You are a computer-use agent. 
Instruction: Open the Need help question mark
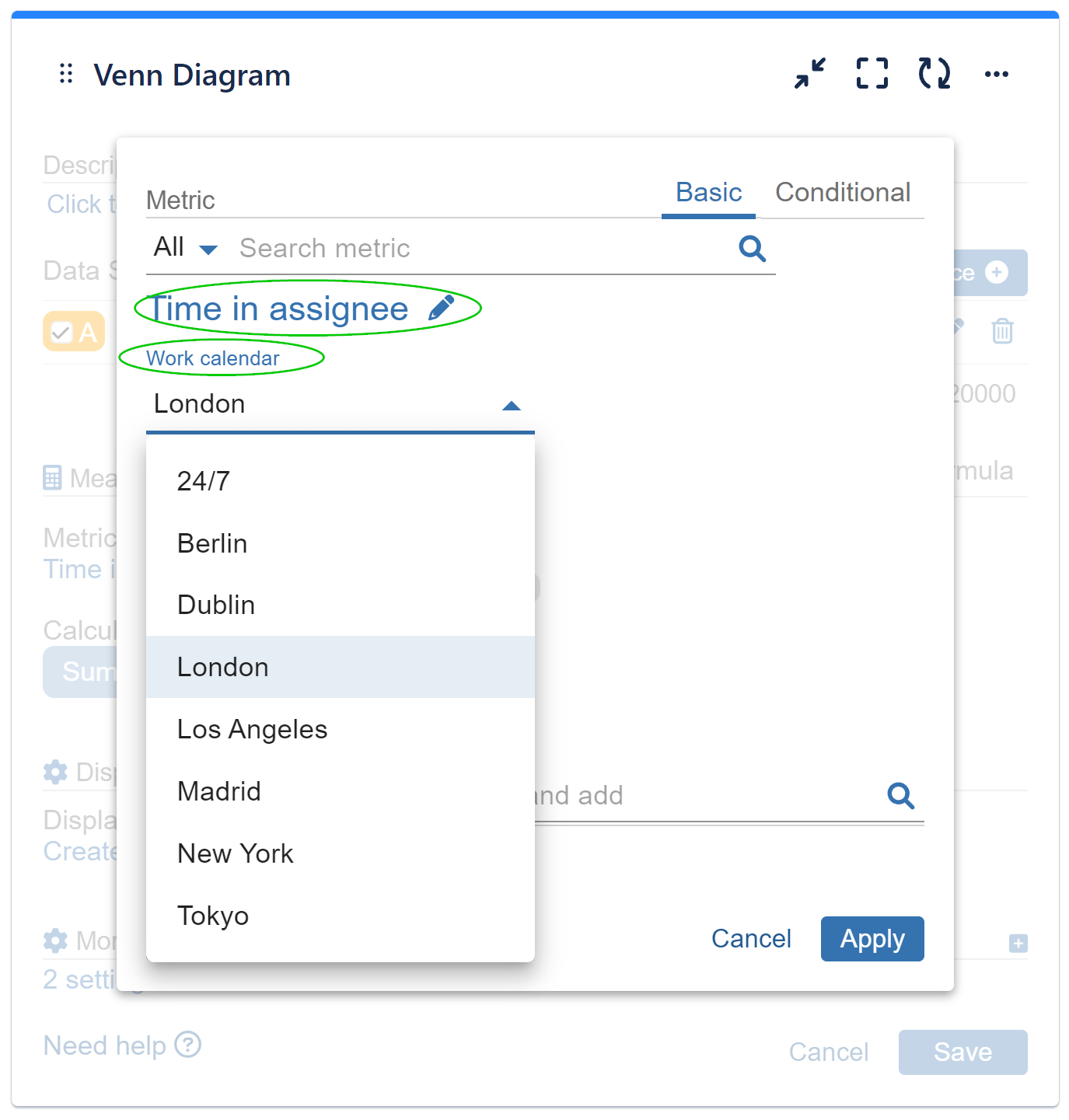(x=189, y=1046)
